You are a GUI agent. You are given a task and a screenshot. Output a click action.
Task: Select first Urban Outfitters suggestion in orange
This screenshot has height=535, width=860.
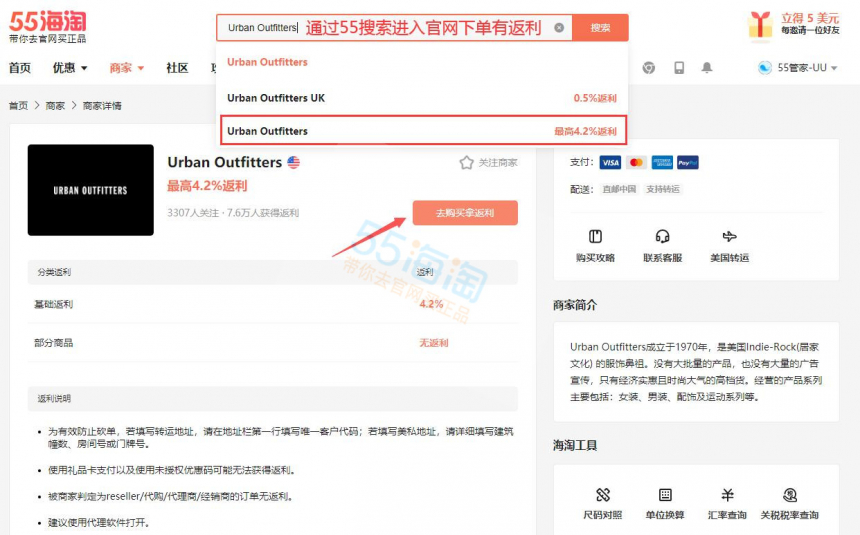tap(267, 62)
